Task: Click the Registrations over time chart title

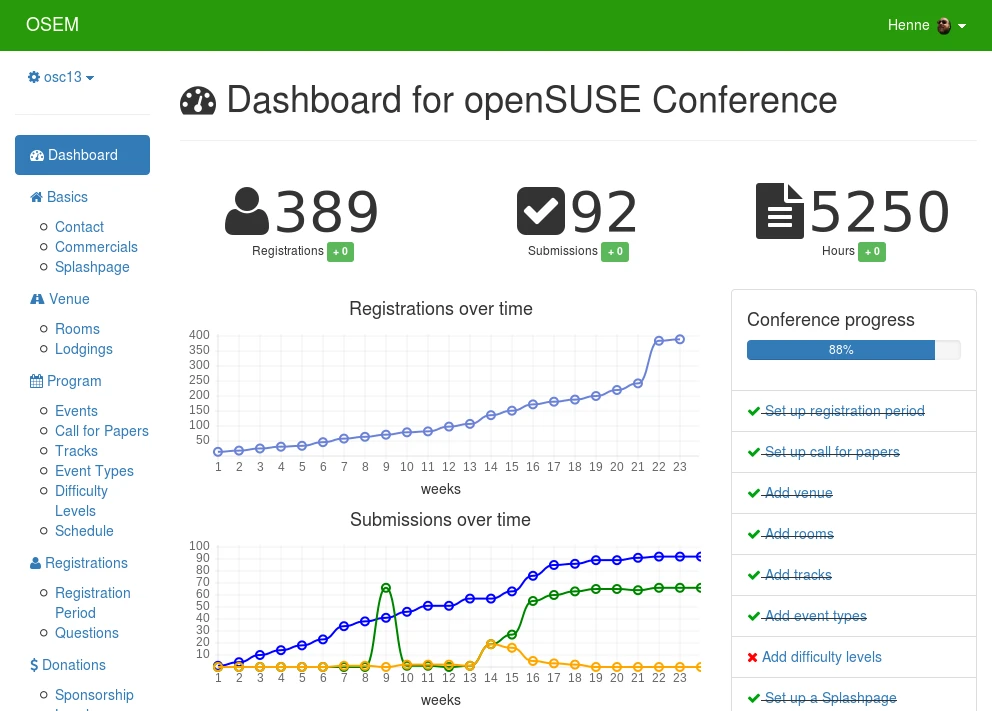Action: point(441,309)
